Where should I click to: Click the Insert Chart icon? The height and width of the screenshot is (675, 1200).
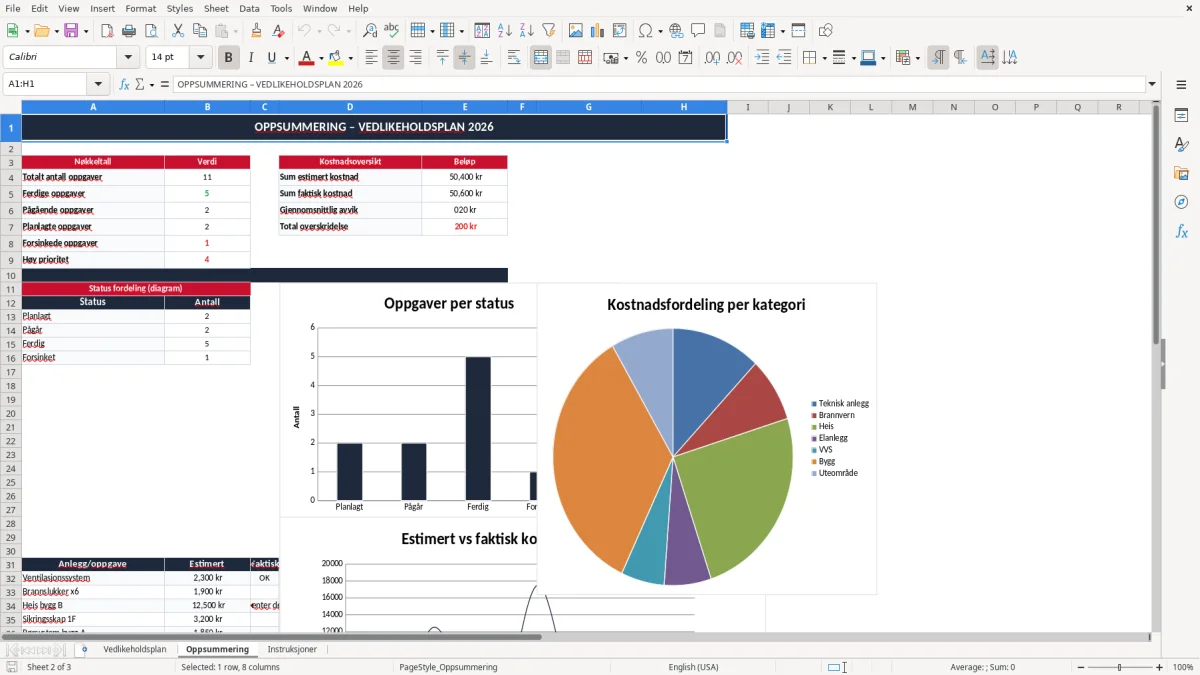(x=598, y=31)
